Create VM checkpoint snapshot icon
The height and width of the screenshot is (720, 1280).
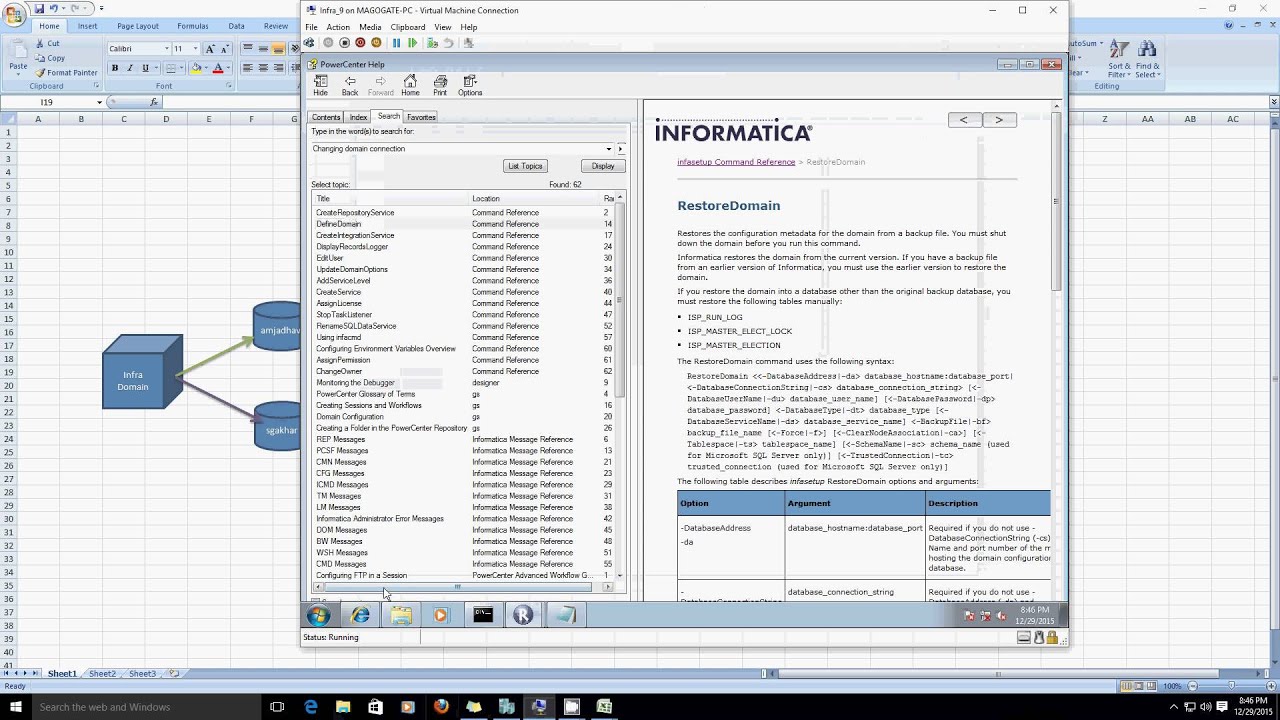point(432,43)
